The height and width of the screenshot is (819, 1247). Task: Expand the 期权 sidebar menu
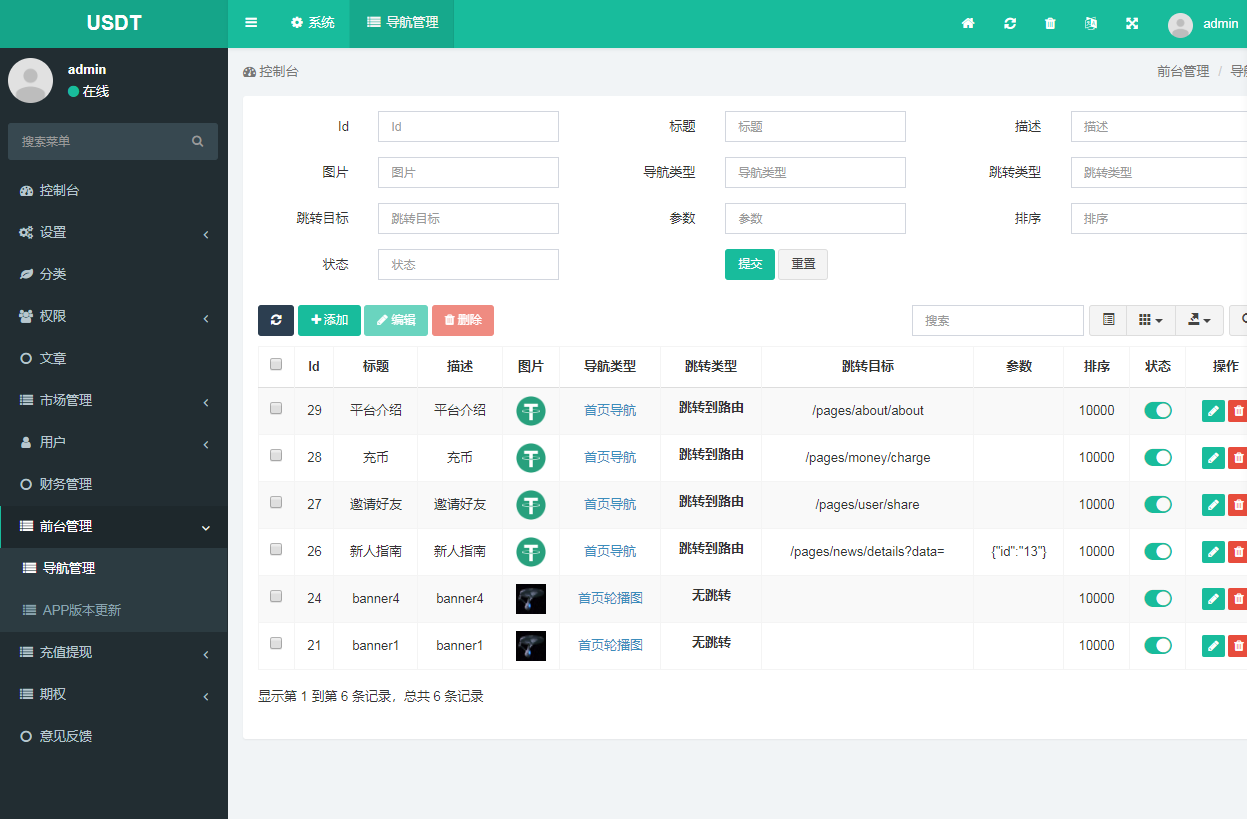pyautogui.click(x=114, y=694)
